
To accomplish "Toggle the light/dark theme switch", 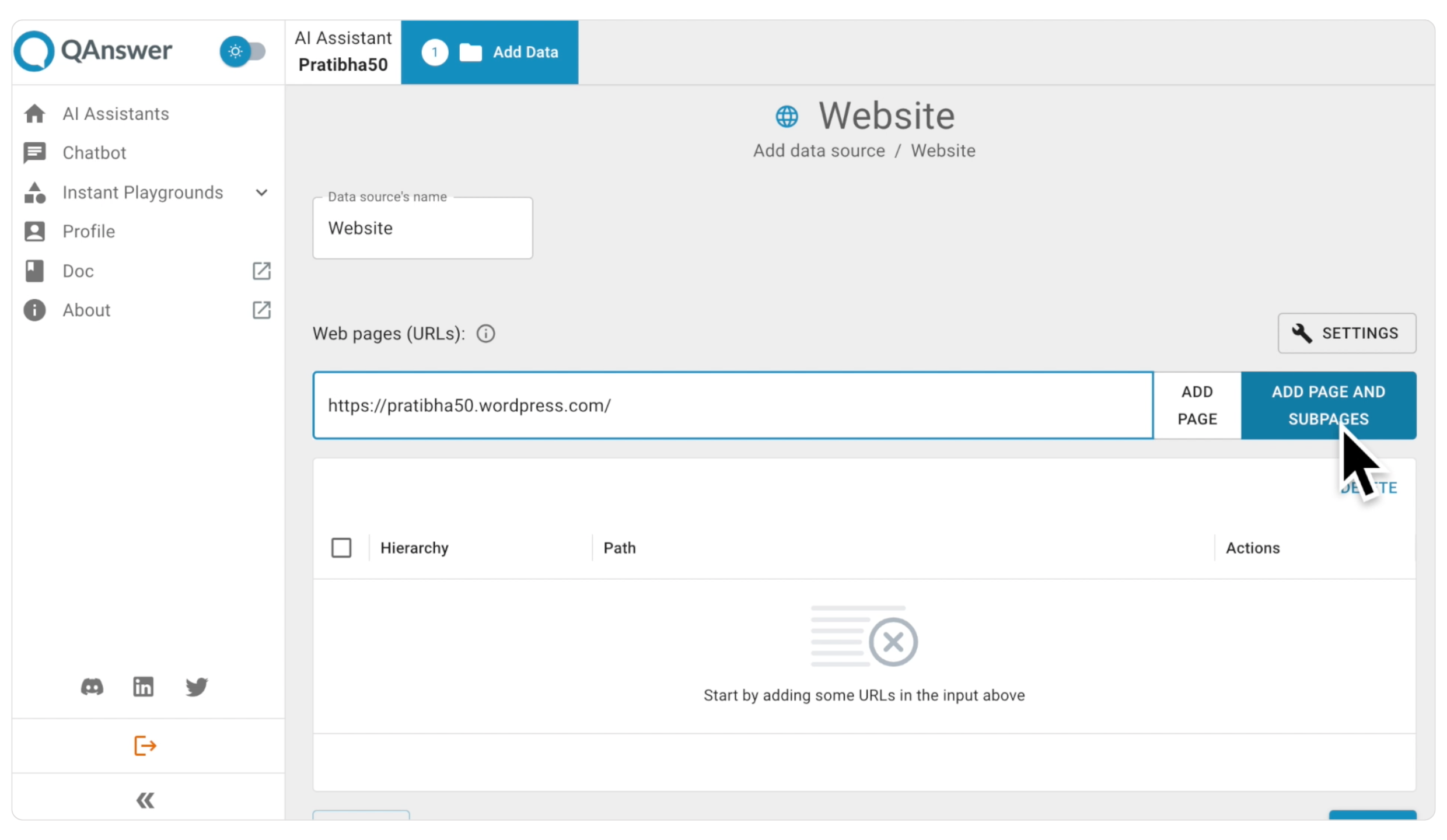I will pos(243,52).
